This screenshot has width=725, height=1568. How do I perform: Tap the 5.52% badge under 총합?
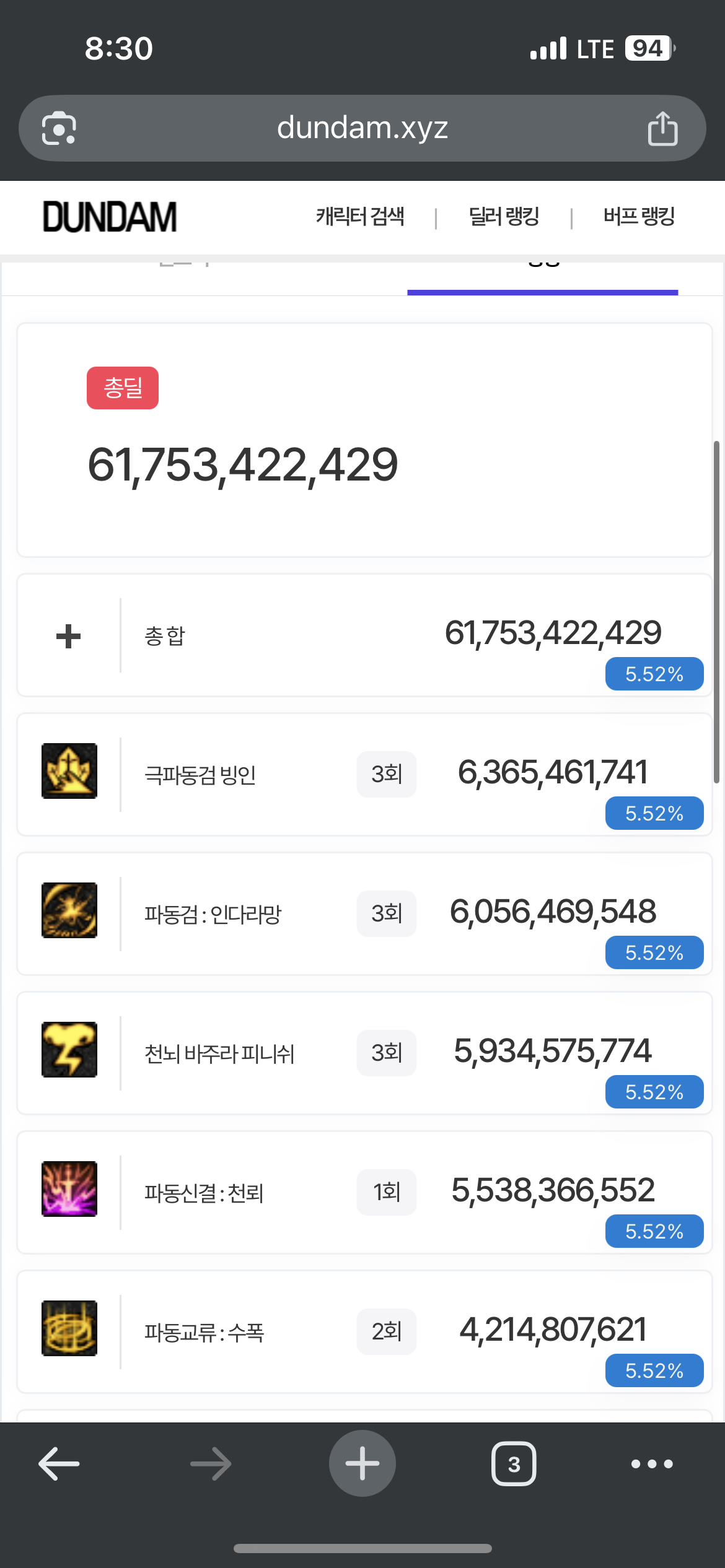click(x=654, y=674)
